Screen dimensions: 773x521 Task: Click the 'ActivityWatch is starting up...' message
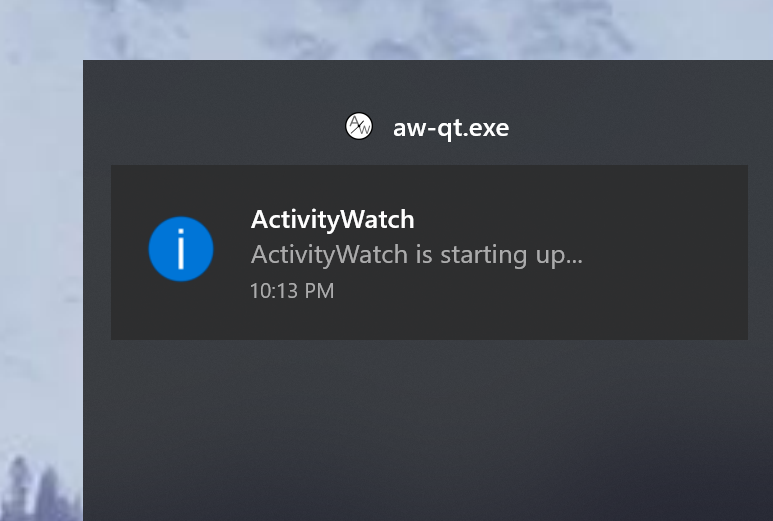click(x=417, y=255)
